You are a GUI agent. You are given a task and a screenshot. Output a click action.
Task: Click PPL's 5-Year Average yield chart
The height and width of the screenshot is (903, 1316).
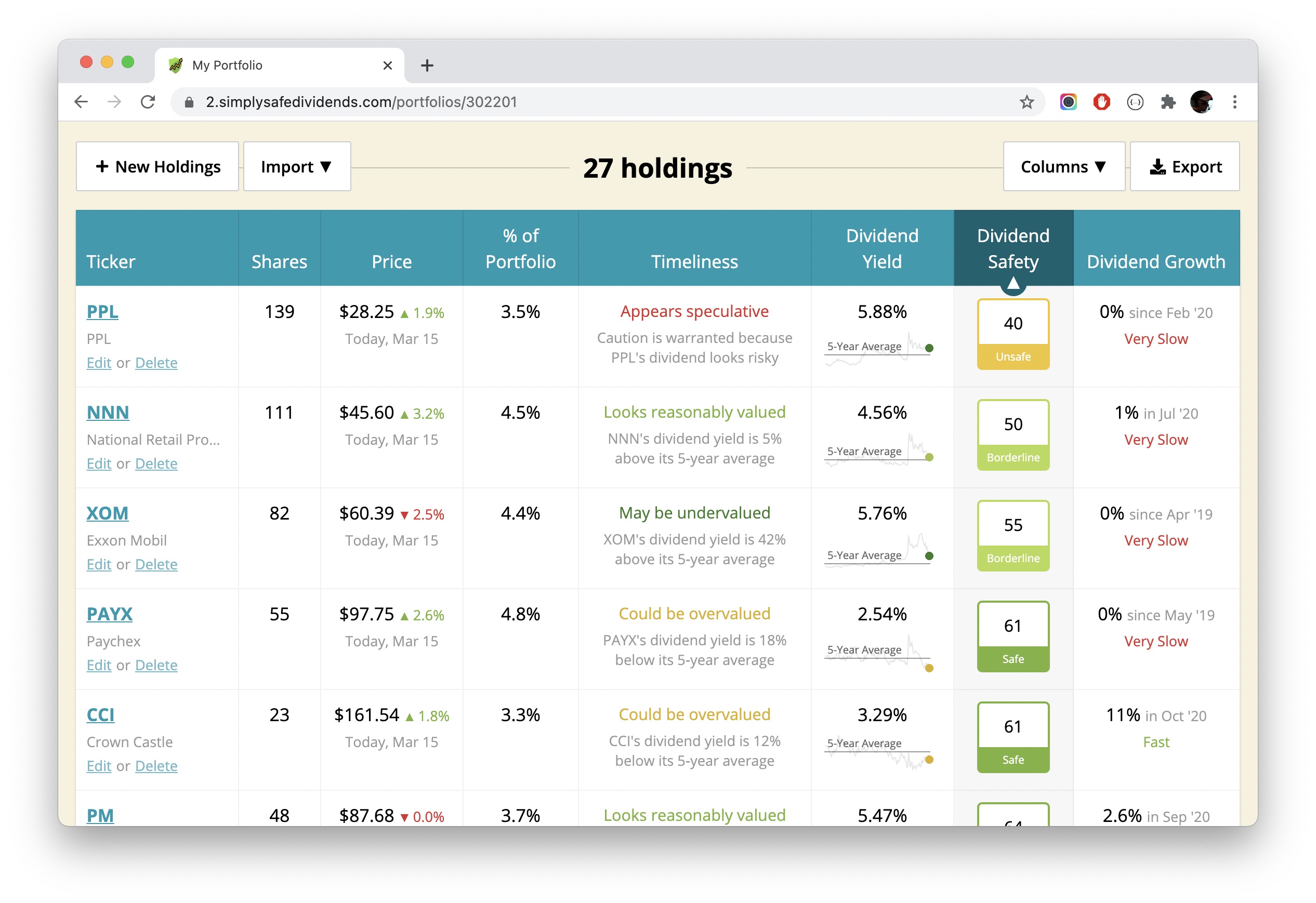tap(879, 349)
